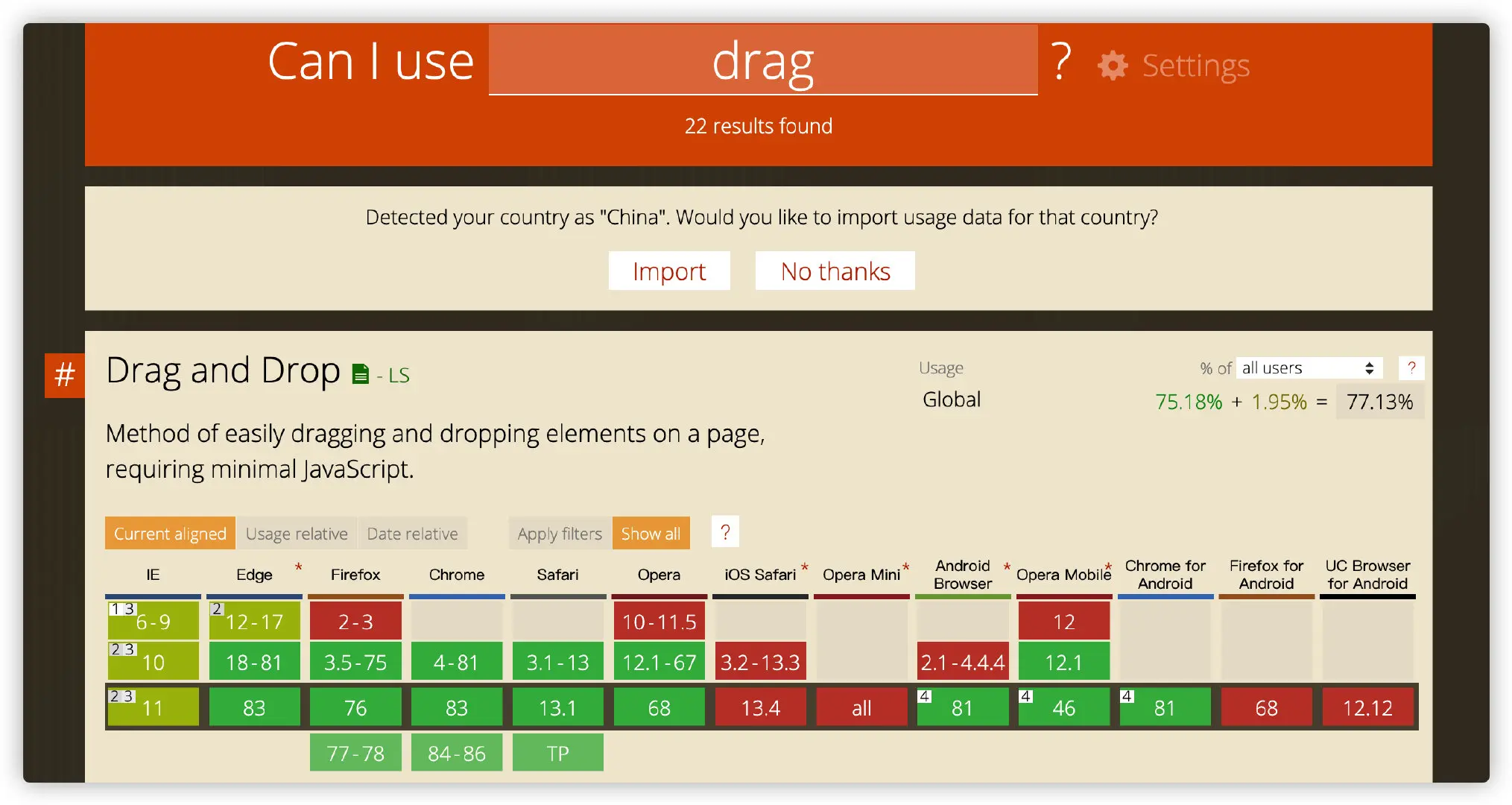The image size is (1512, 805).
Task: Click the No thanks button
Action: pyautogui.click(x=835, y=271)
